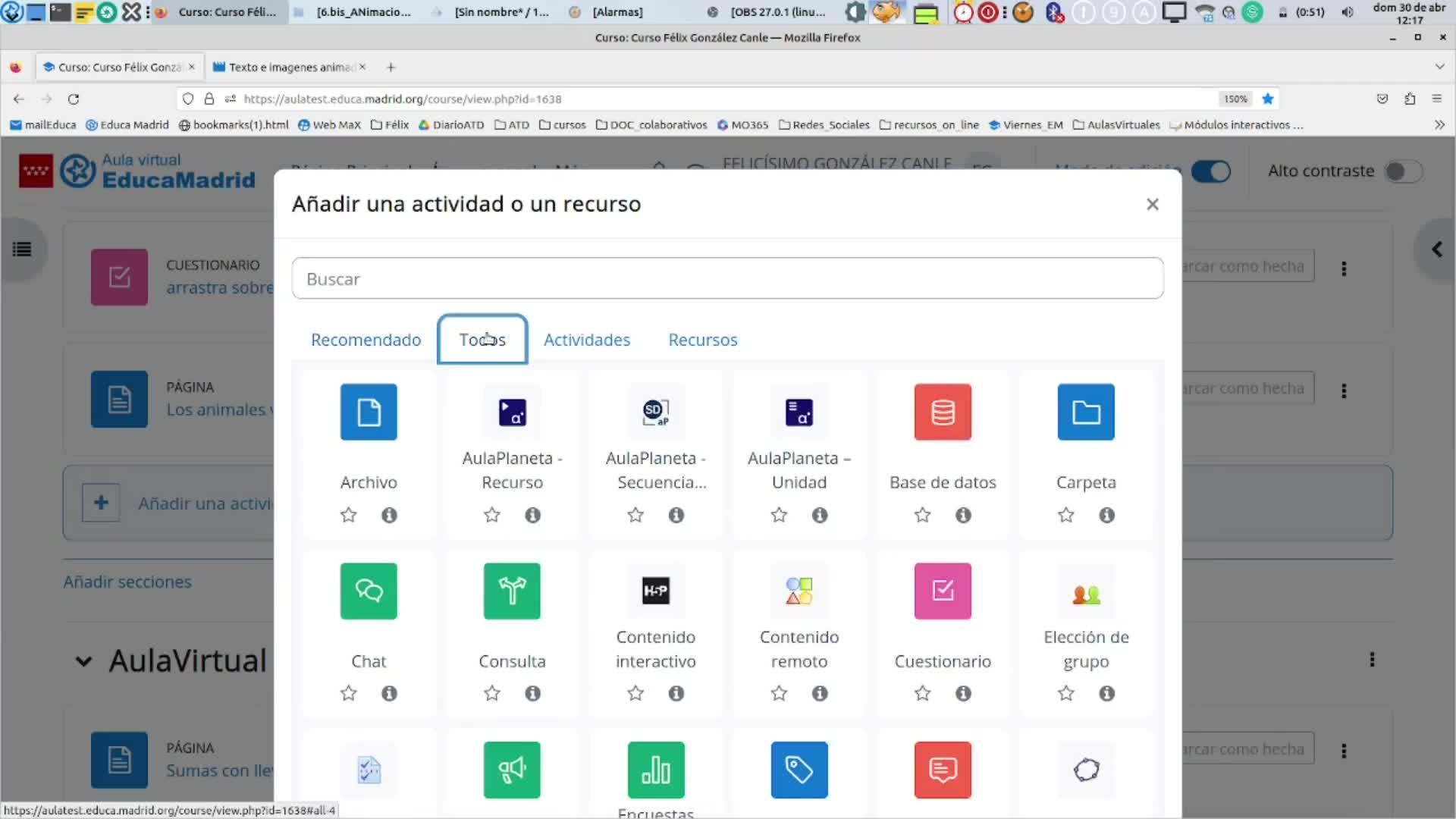Select the Archivo resource icon
Viewport: 1456px width, 819px height.
click(369, 412)
